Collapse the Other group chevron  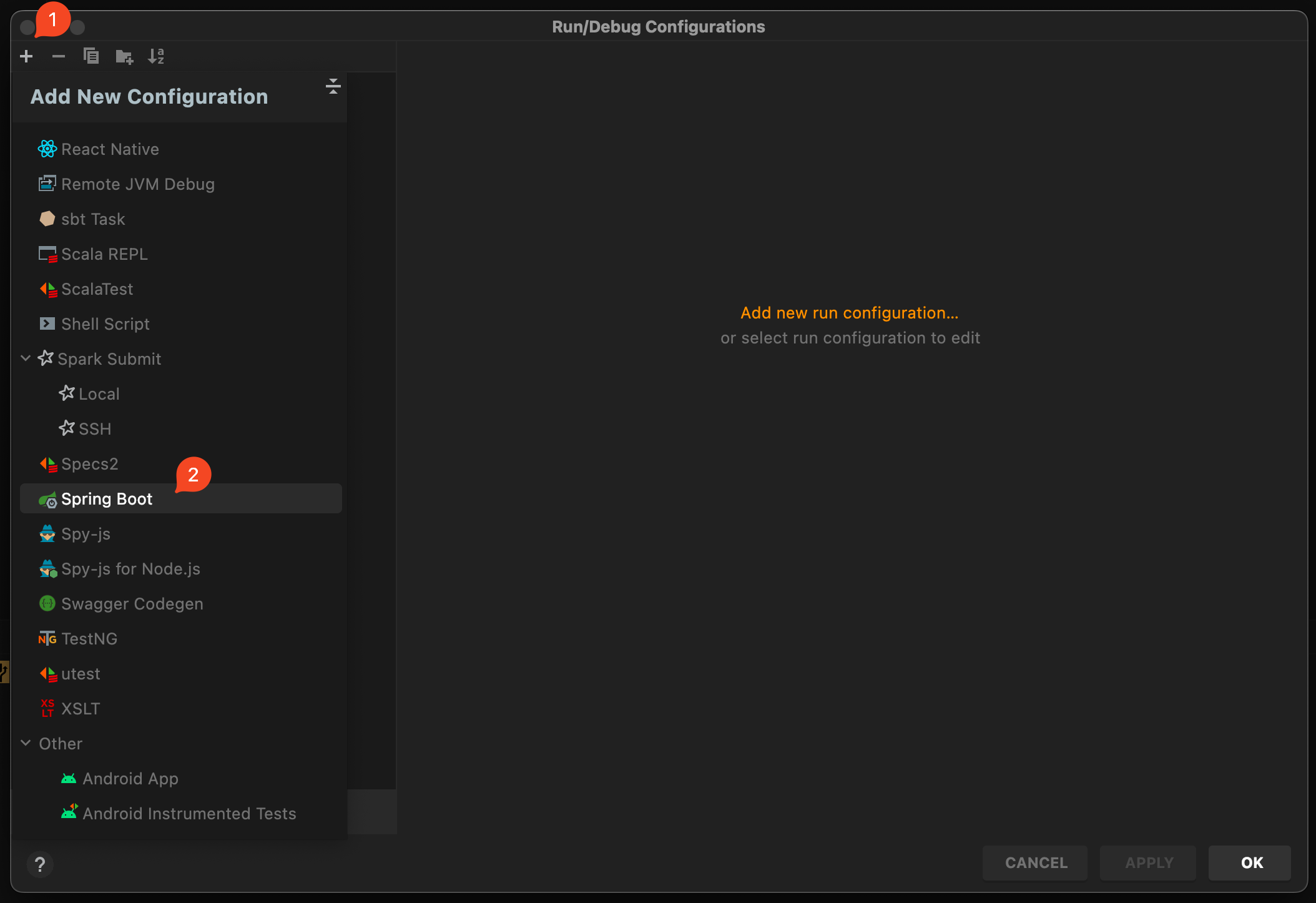[x=26, y=743]
